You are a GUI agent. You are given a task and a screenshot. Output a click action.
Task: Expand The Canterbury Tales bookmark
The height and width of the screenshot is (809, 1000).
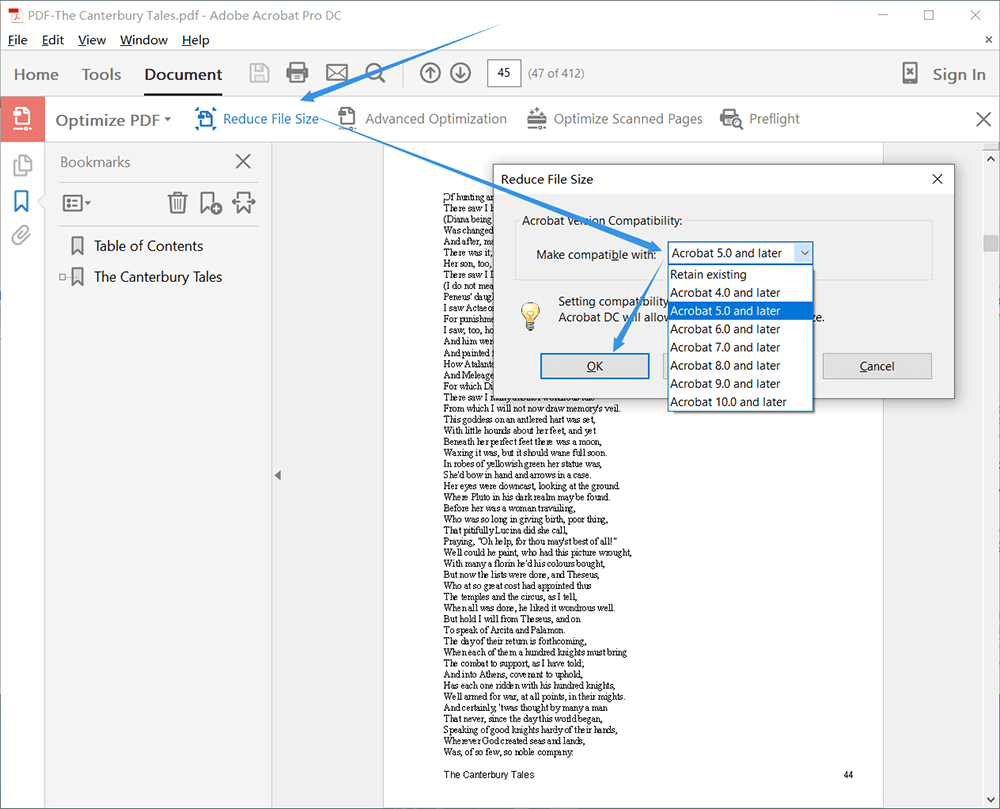tap(62, 277)
